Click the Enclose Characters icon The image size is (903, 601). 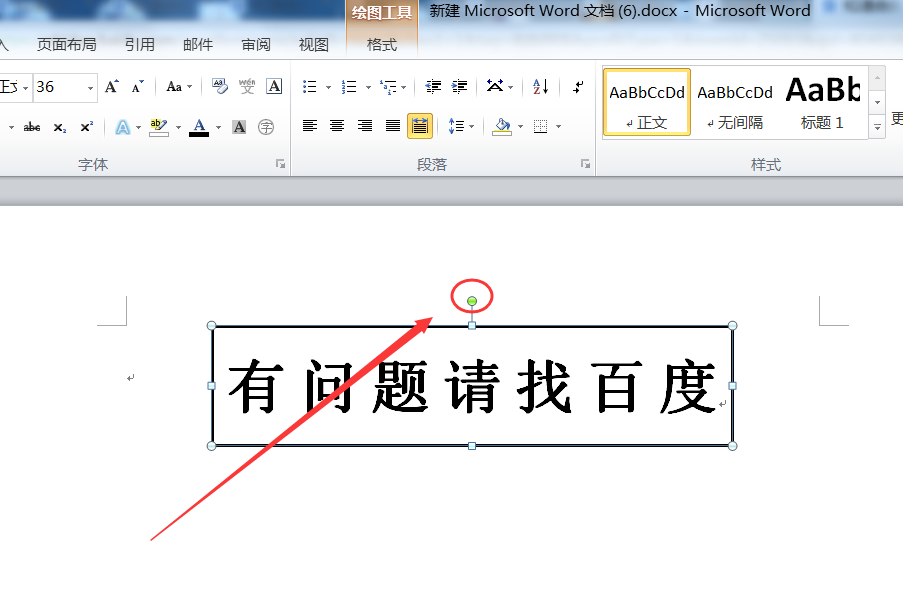[x=266, y=127]
